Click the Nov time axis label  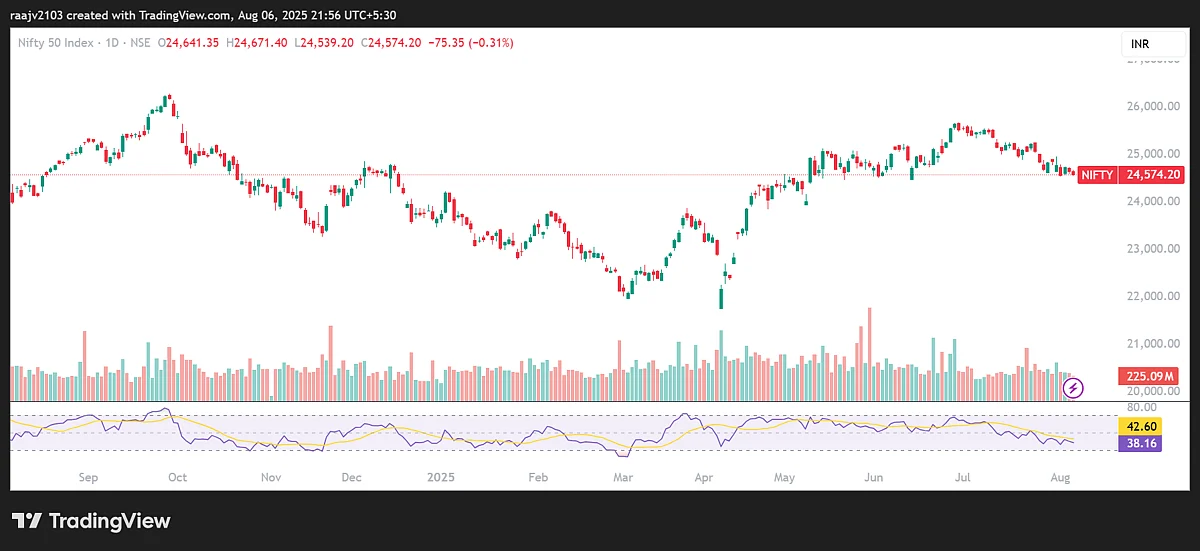[x=271, y=478]
